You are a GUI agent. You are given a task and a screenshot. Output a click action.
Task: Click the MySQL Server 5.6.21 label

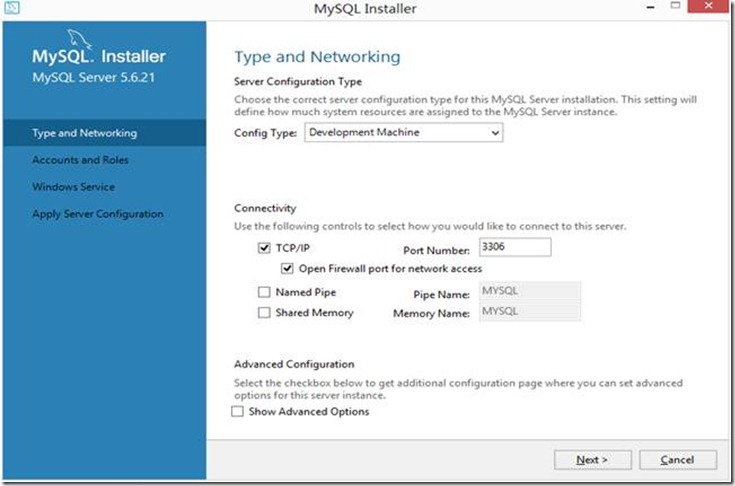point(93,77)
